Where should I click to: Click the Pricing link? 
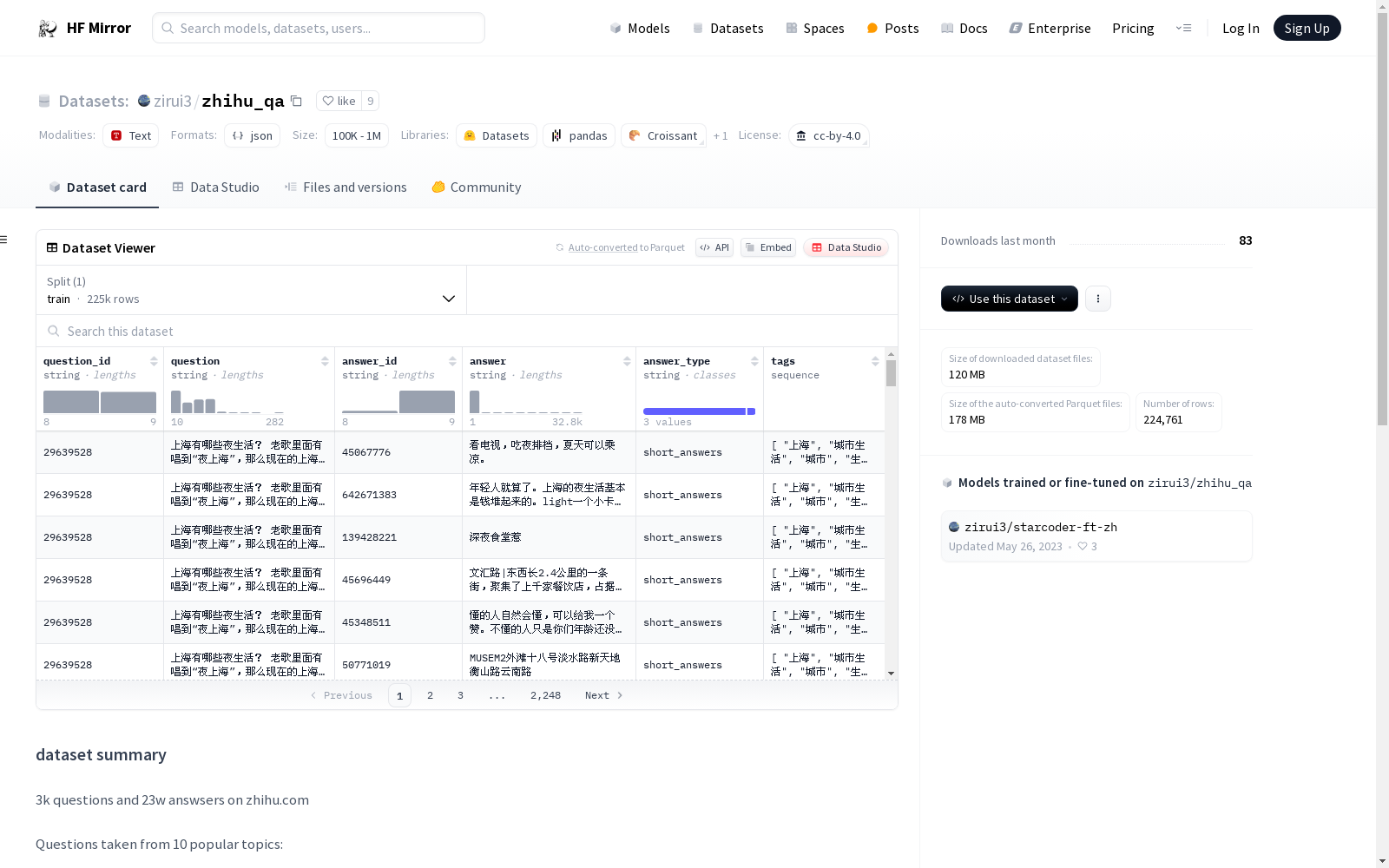click(x=1133, y=29)
